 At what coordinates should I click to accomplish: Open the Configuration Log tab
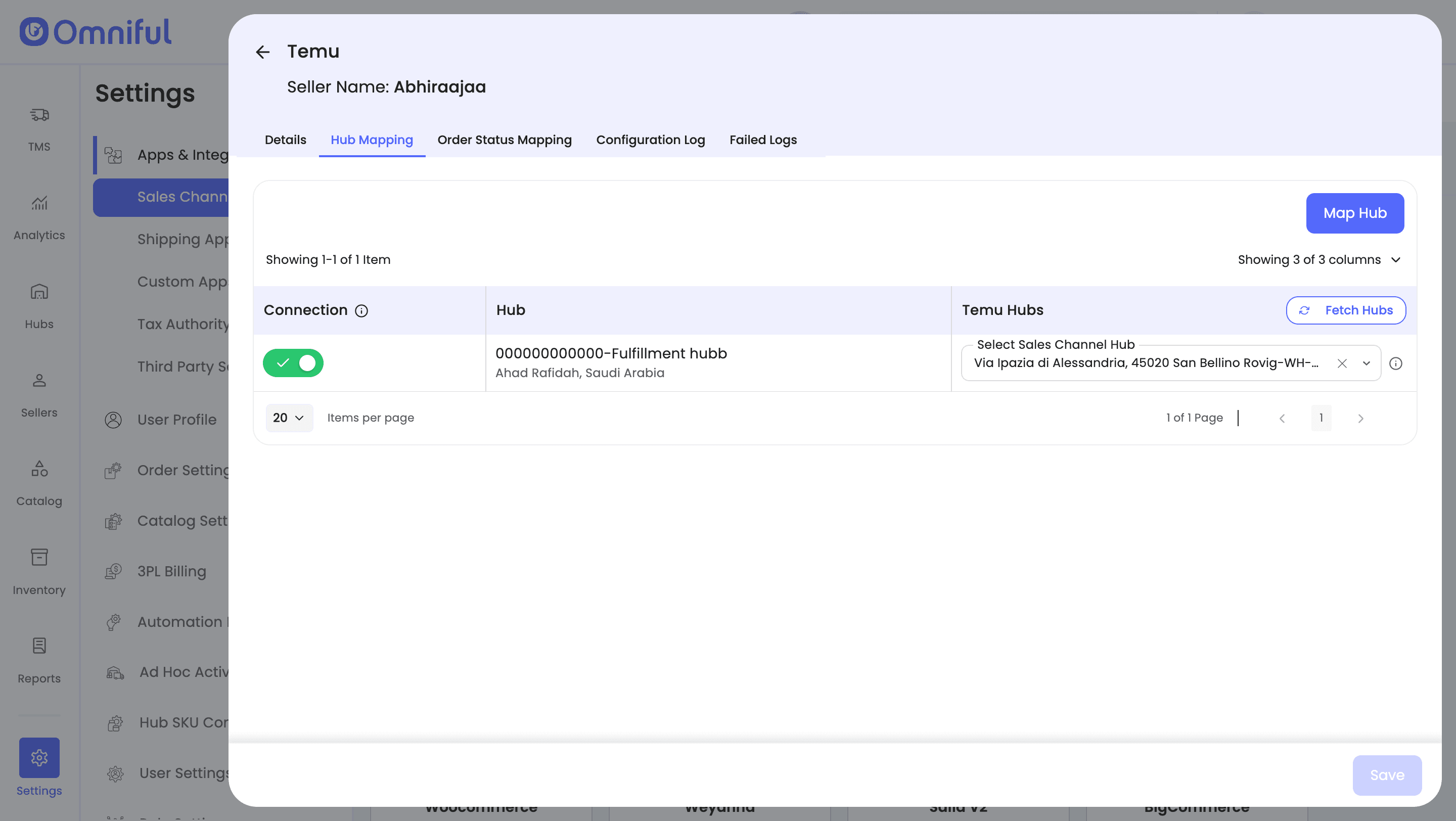click(x=650, y=140)
